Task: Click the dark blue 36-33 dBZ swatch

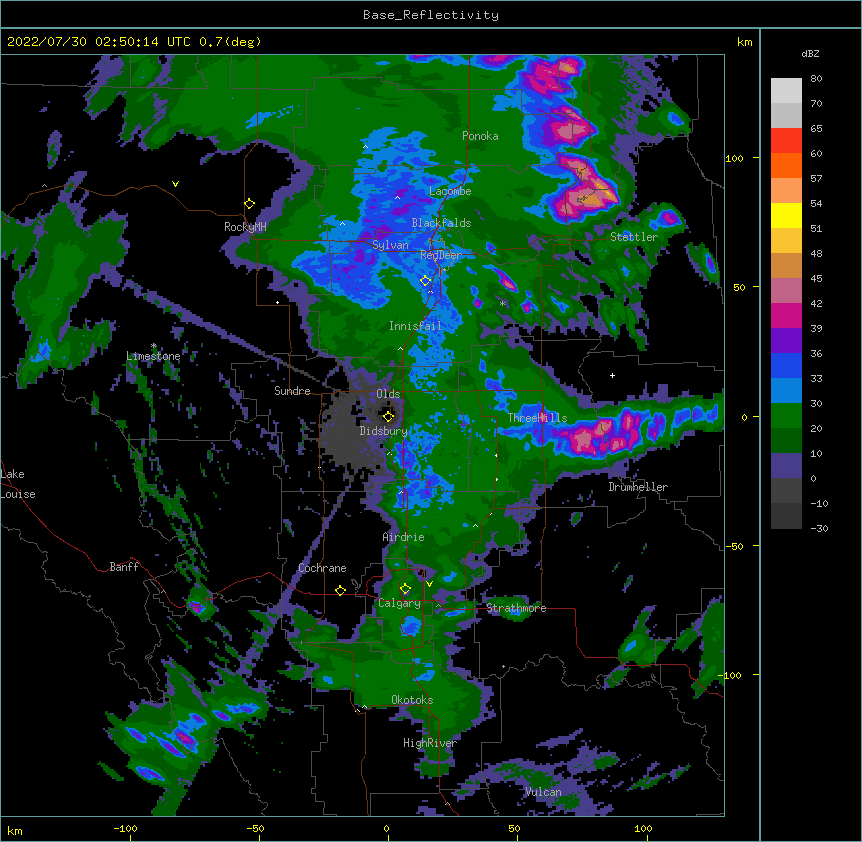Action: pyautogui.click(x=786, y=365)
